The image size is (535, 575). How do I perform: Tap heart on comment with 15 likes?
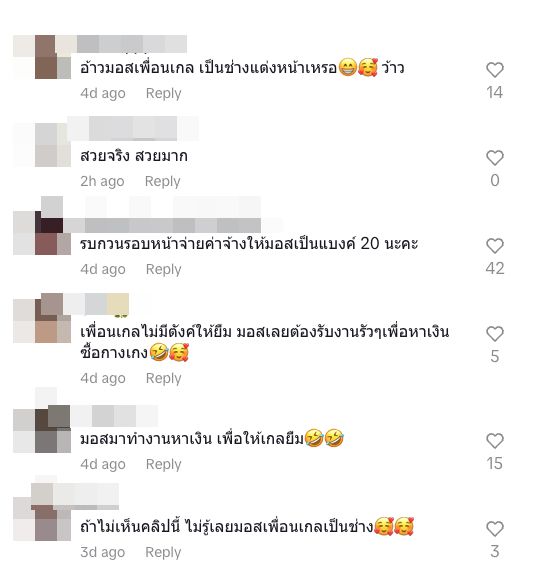pyautogui.click(x=495, y=441)
